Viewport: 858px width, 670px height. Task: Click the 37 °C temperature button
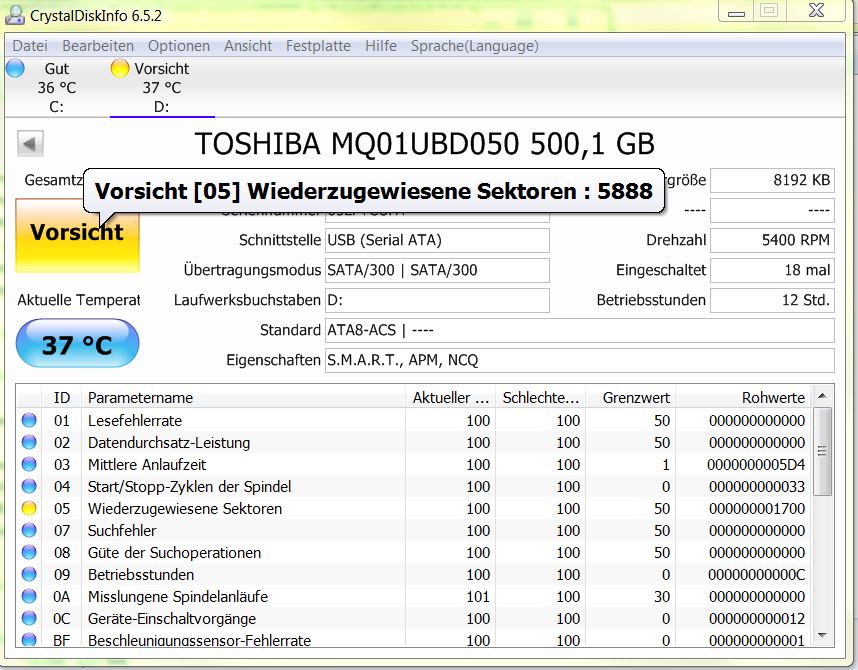pos(77,343)
